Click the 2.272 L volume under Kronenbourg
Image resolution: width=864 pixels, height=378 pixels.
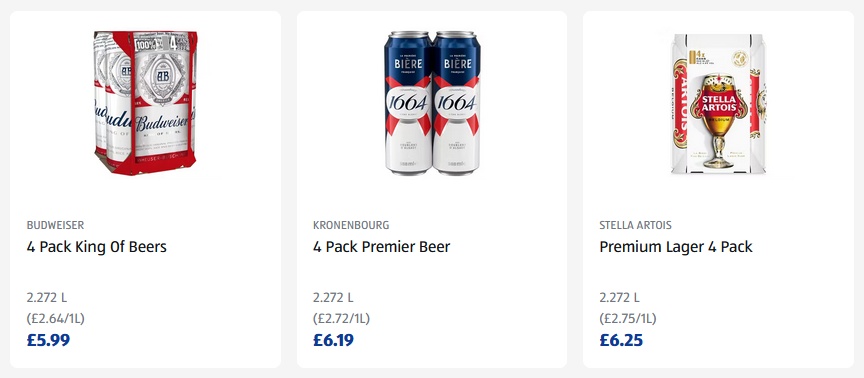(333, 298)
